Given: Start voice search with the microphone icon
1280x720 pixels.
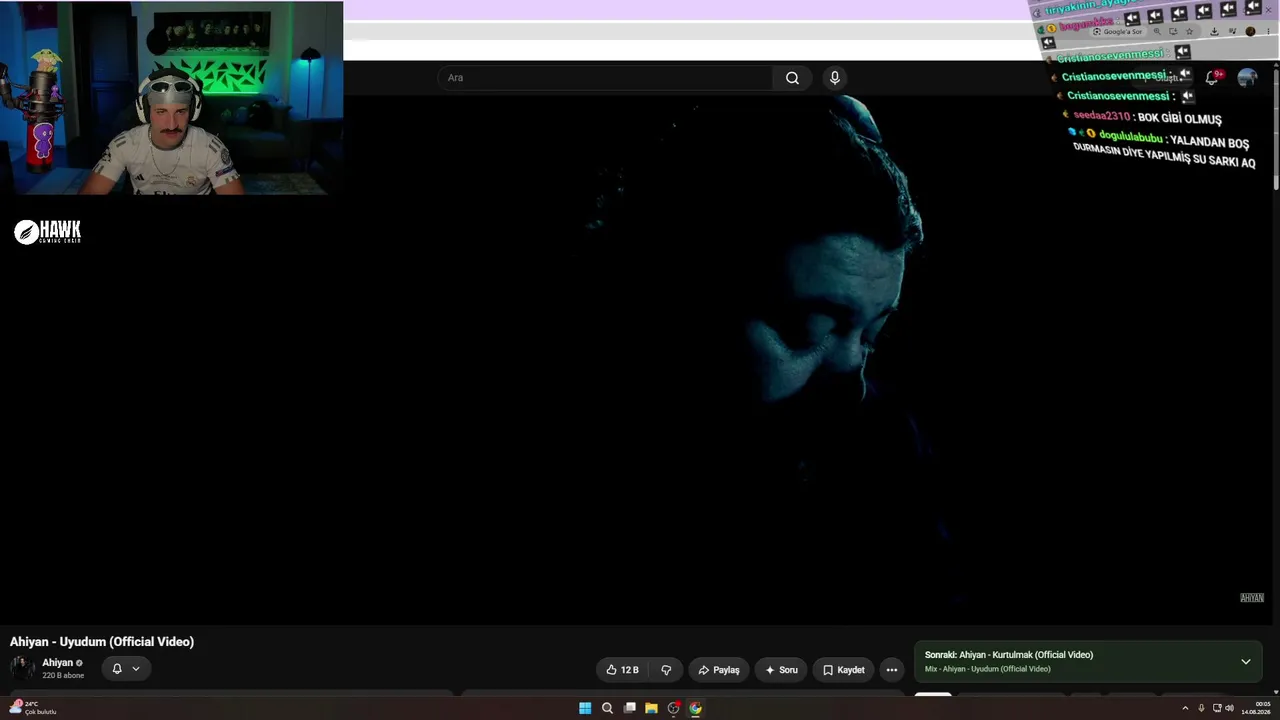Looking at the screenshot, I should pos(835,78).
